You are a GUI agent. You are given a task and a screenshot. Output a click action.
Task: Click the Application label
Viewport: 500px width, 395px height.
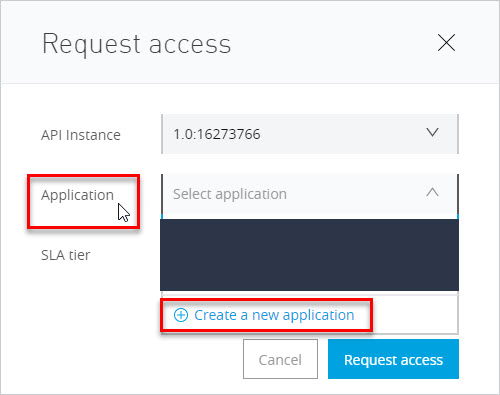point(77,195)
